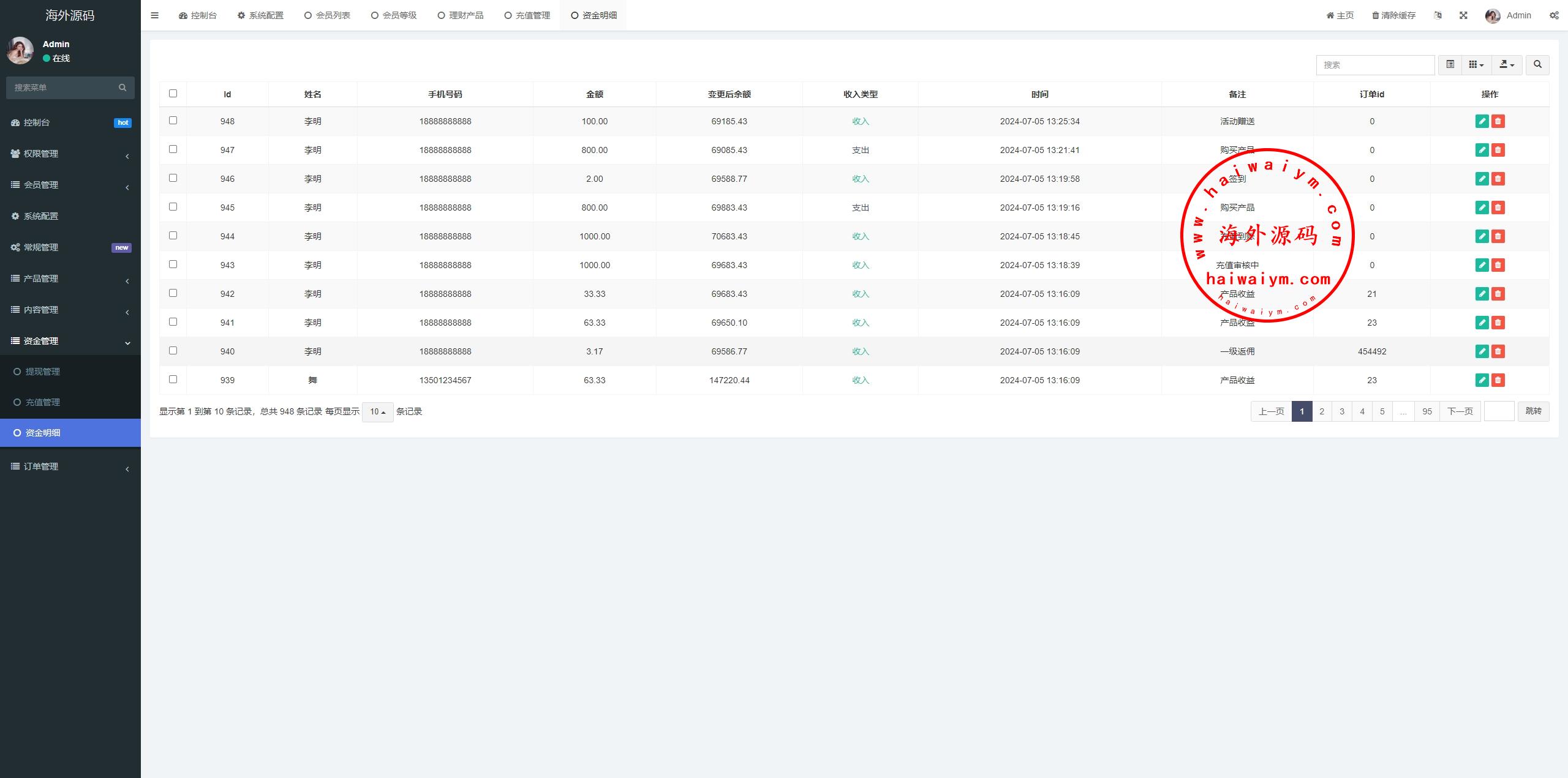Open the columns visibility dropdown
Image resolution: width=1568 pixels, height=778 pixels.
1476,64
